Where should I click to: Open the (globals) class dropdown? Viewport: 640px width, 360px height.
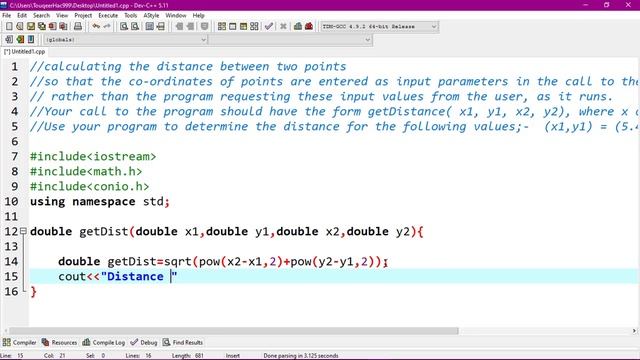point(126,40)
